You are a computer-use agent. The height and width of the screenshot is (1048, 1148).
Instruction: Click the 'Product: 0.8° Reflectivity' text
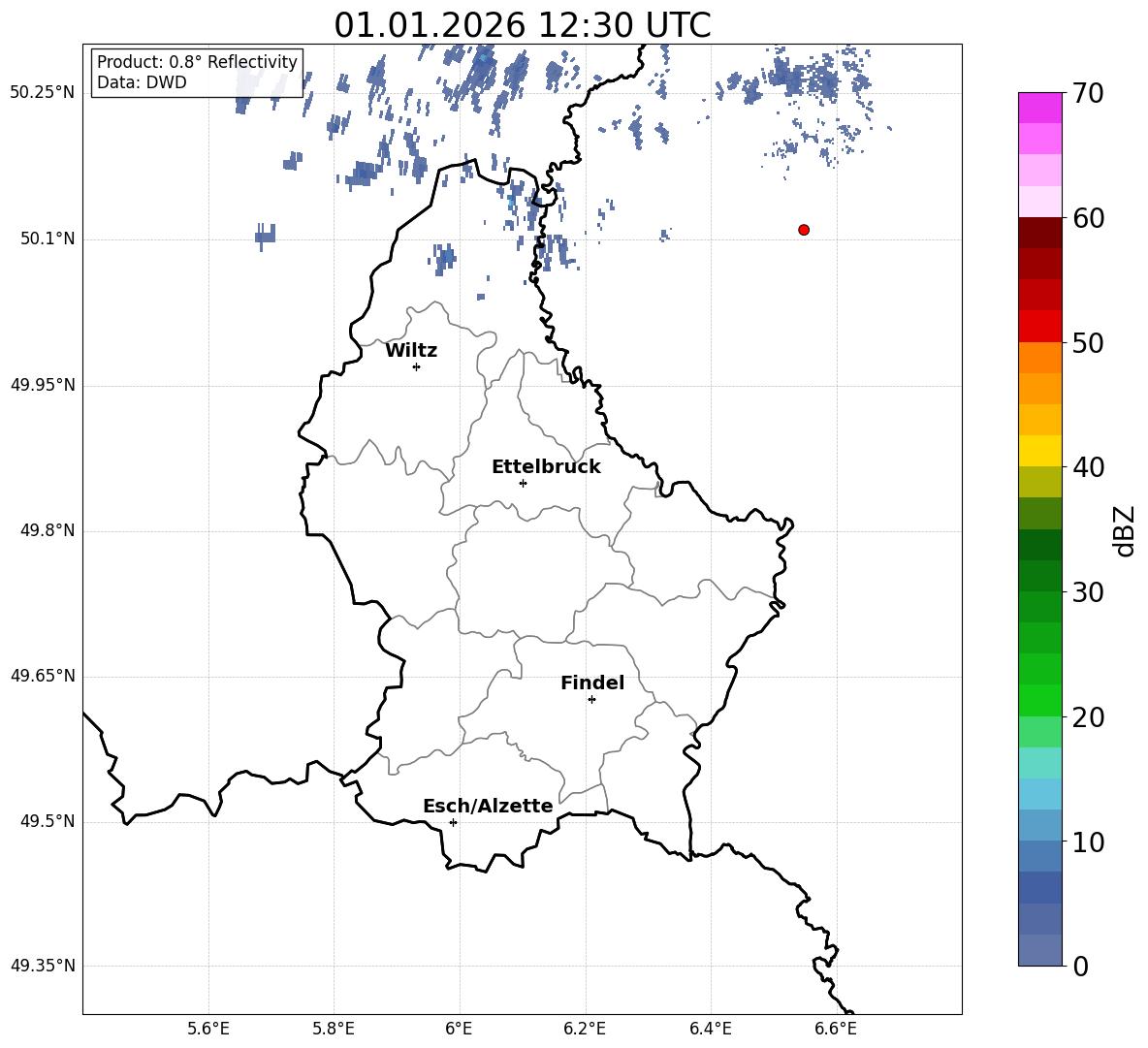197,61
